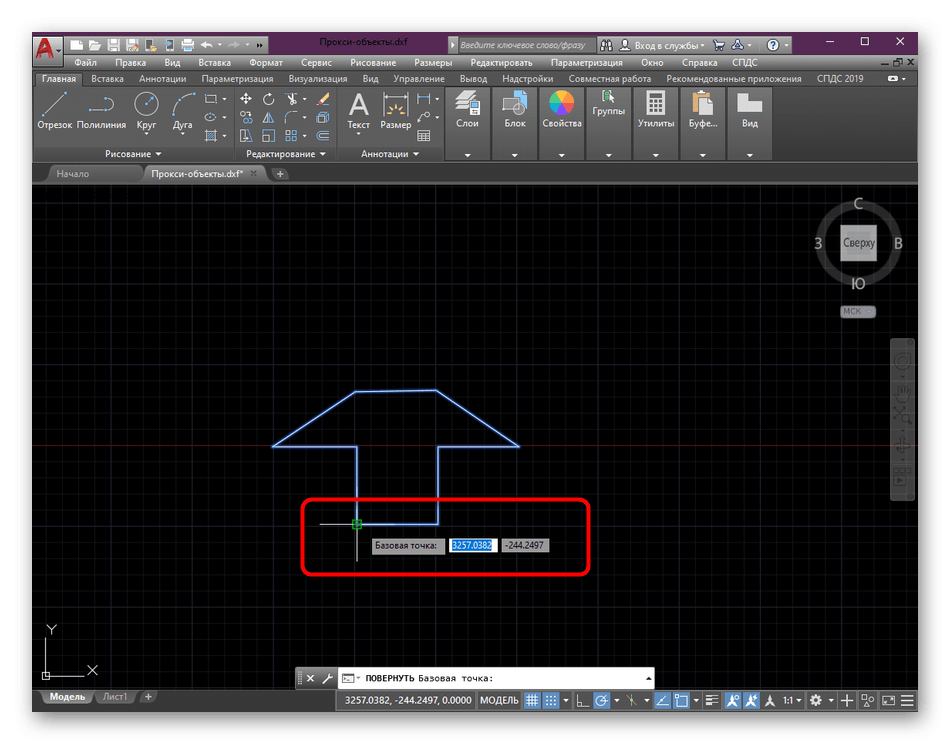Toggle 2D object snap in status bar
This screenshot has width=950, height=744.
(x=681, y=700)
